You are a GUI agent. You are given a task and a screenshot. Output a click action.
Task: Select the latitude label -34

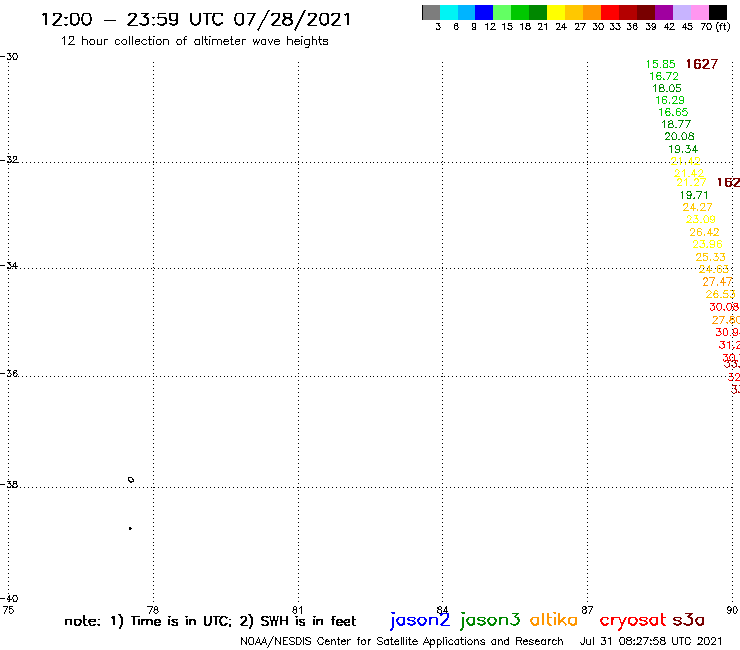(x=9, y=266)
